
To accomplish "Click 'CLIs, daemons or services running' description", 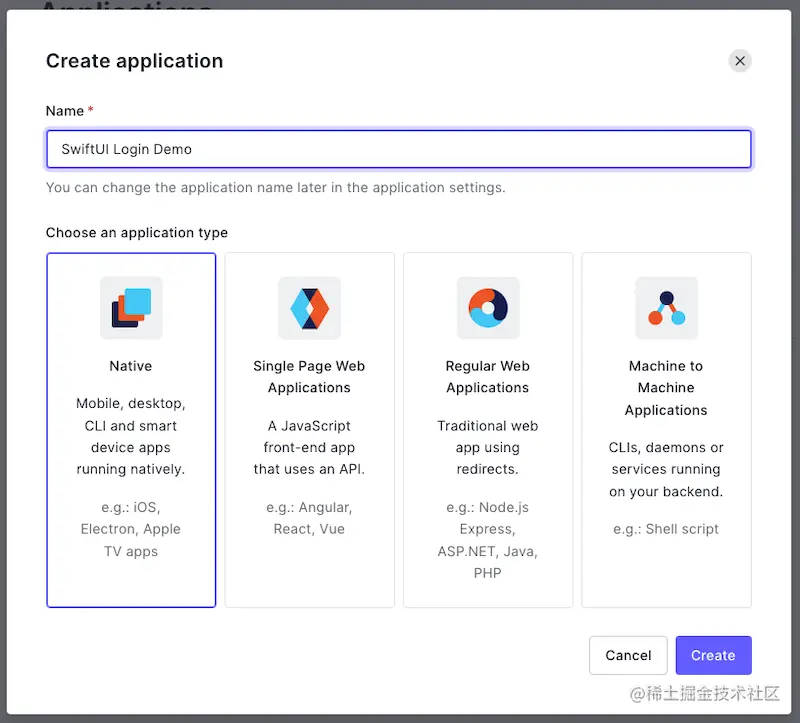I will 666,469.
